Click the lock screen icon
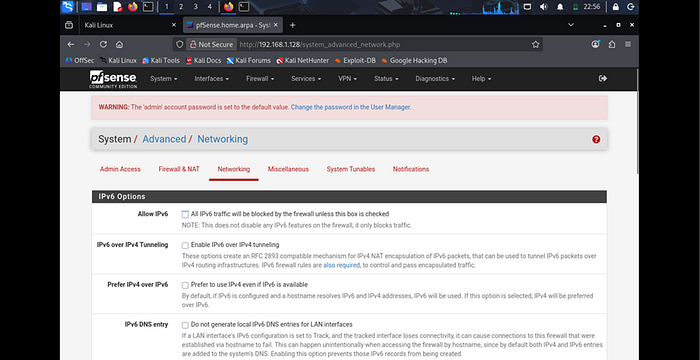This screenshot has height=360, width=700. (x=616, y=7)
